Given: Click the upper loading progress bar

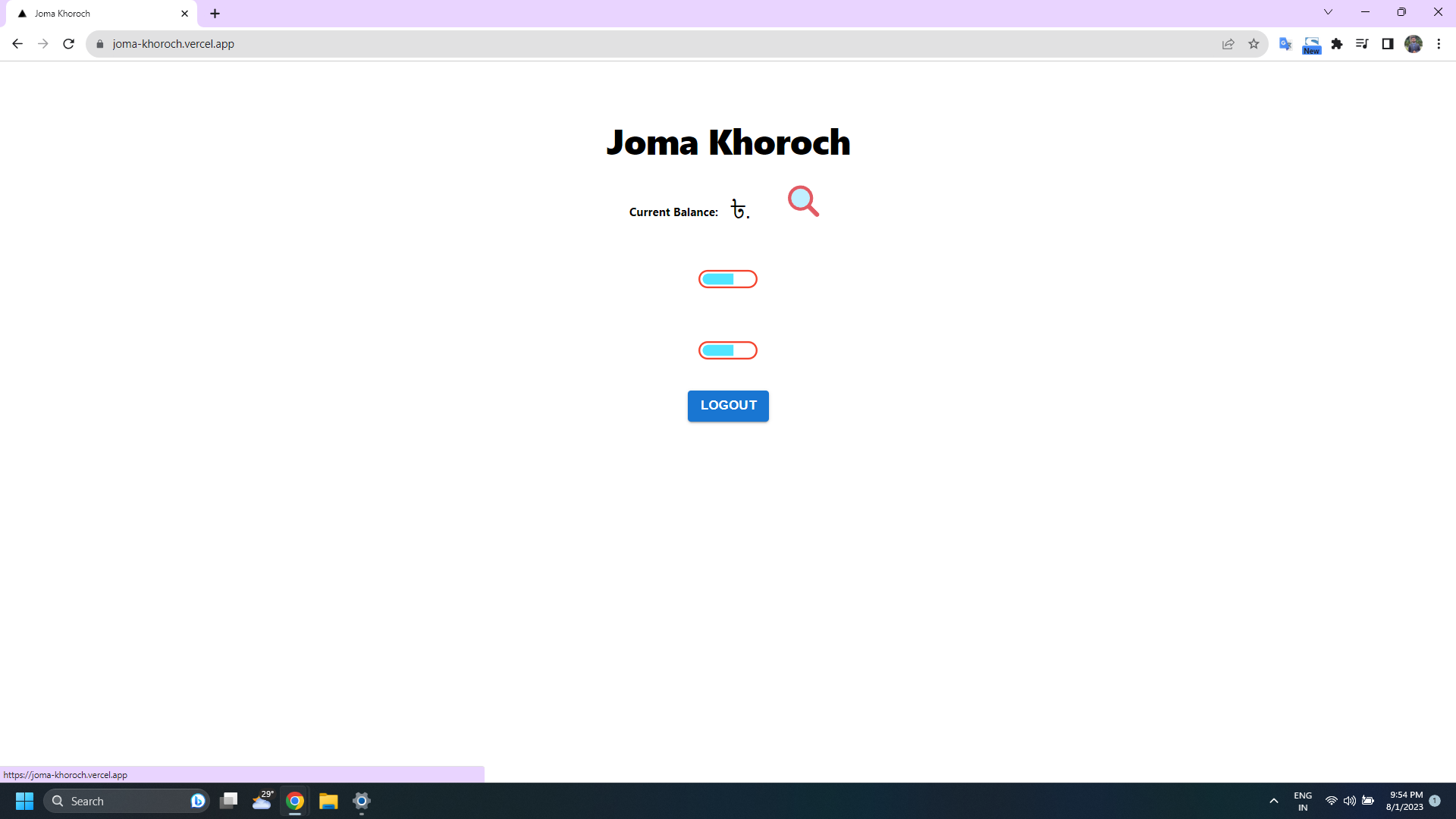Looking at the screenshot, I should click(x=728, y=279).
